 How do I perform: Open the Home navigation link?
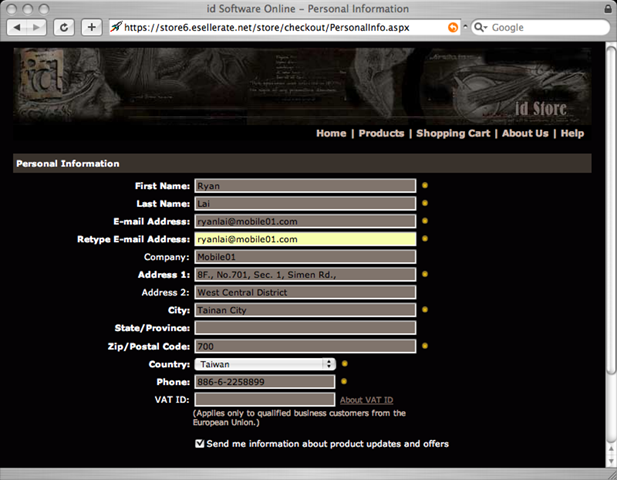(x=331, y=133)
